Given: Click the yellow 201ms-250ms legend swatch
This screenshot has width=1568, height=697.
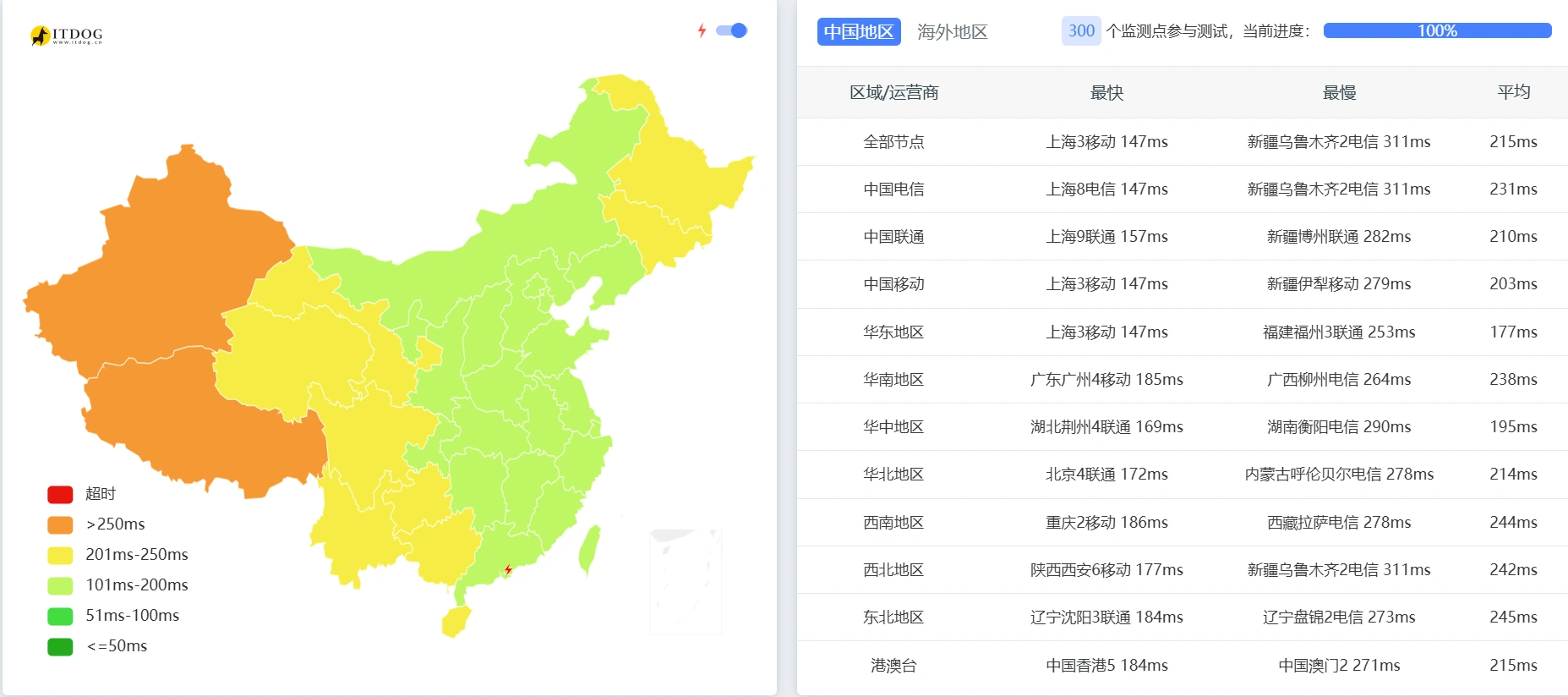Looking at the screenshot, I should tap(60, 555).
